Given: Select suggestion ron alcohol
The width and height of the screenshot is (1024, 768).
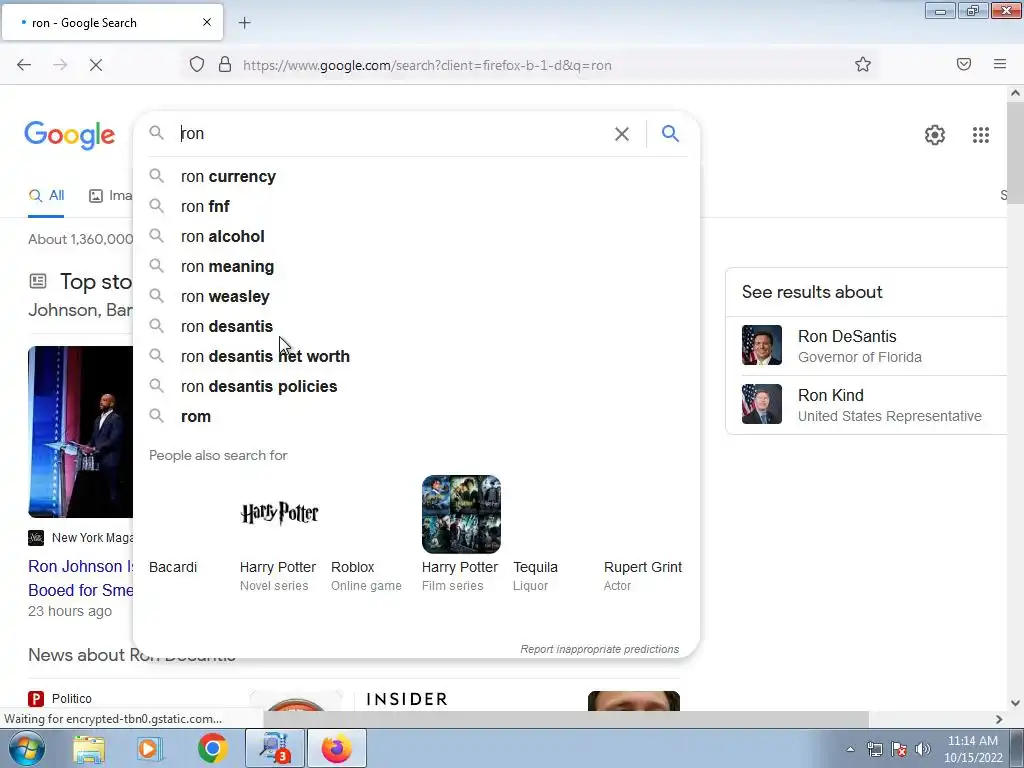Looking at the screenshot, I should [417, 236].
